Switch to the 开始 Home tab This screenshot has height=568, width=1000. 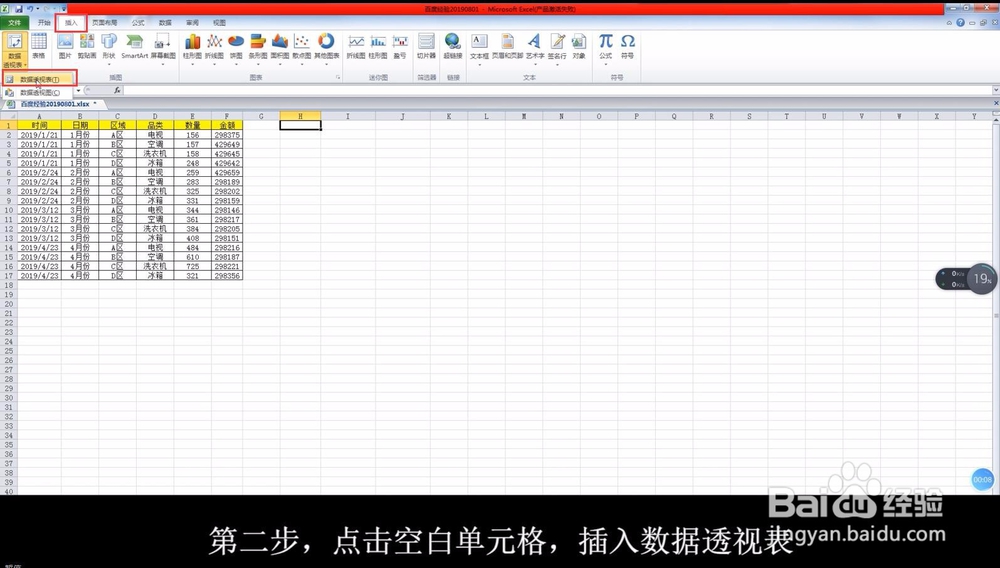[43, 22]
